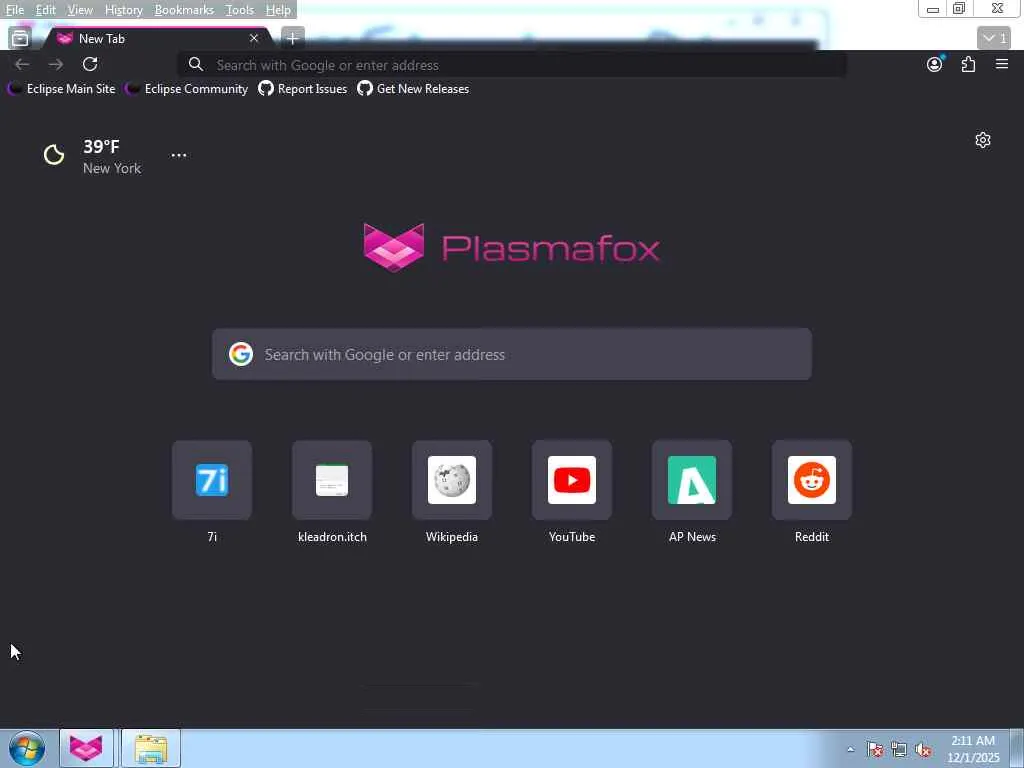Close the New Tab tab
This screenshot has height=768, width=1024.
254,39
